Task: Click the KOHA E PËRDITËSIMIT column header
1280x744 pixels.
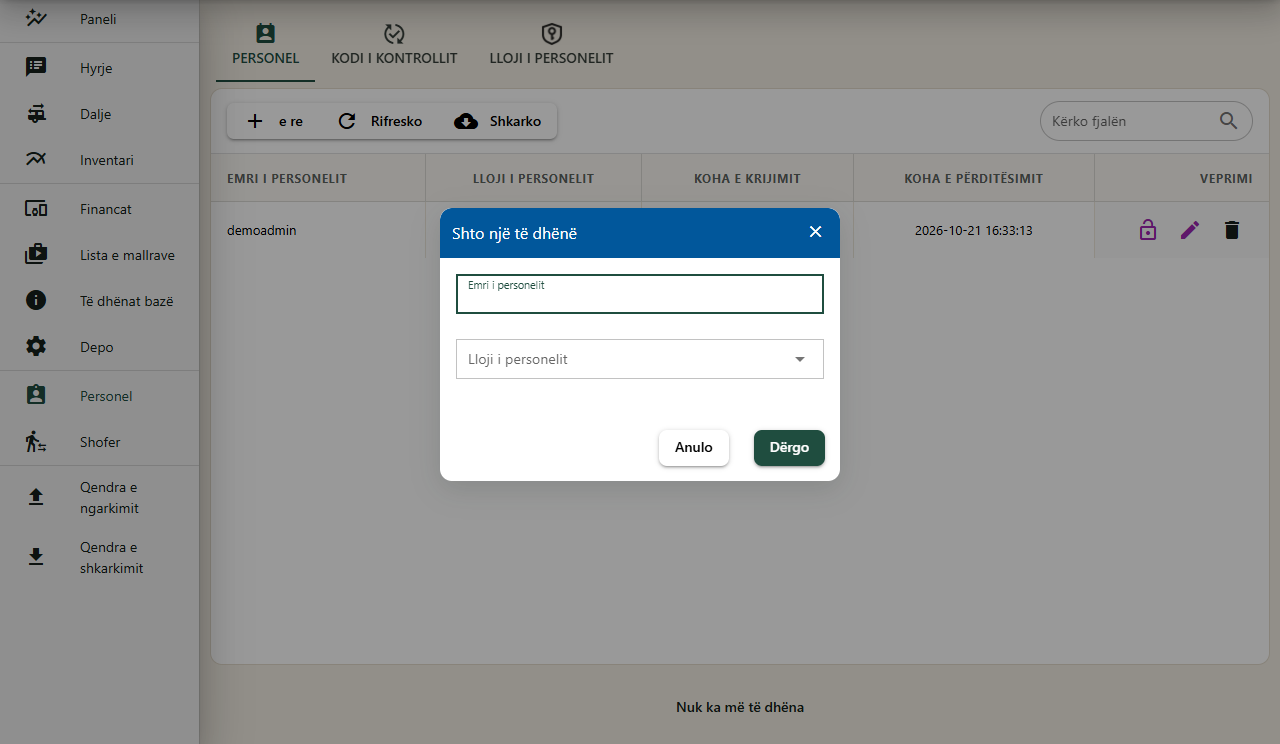Action: tap(973, 178)
